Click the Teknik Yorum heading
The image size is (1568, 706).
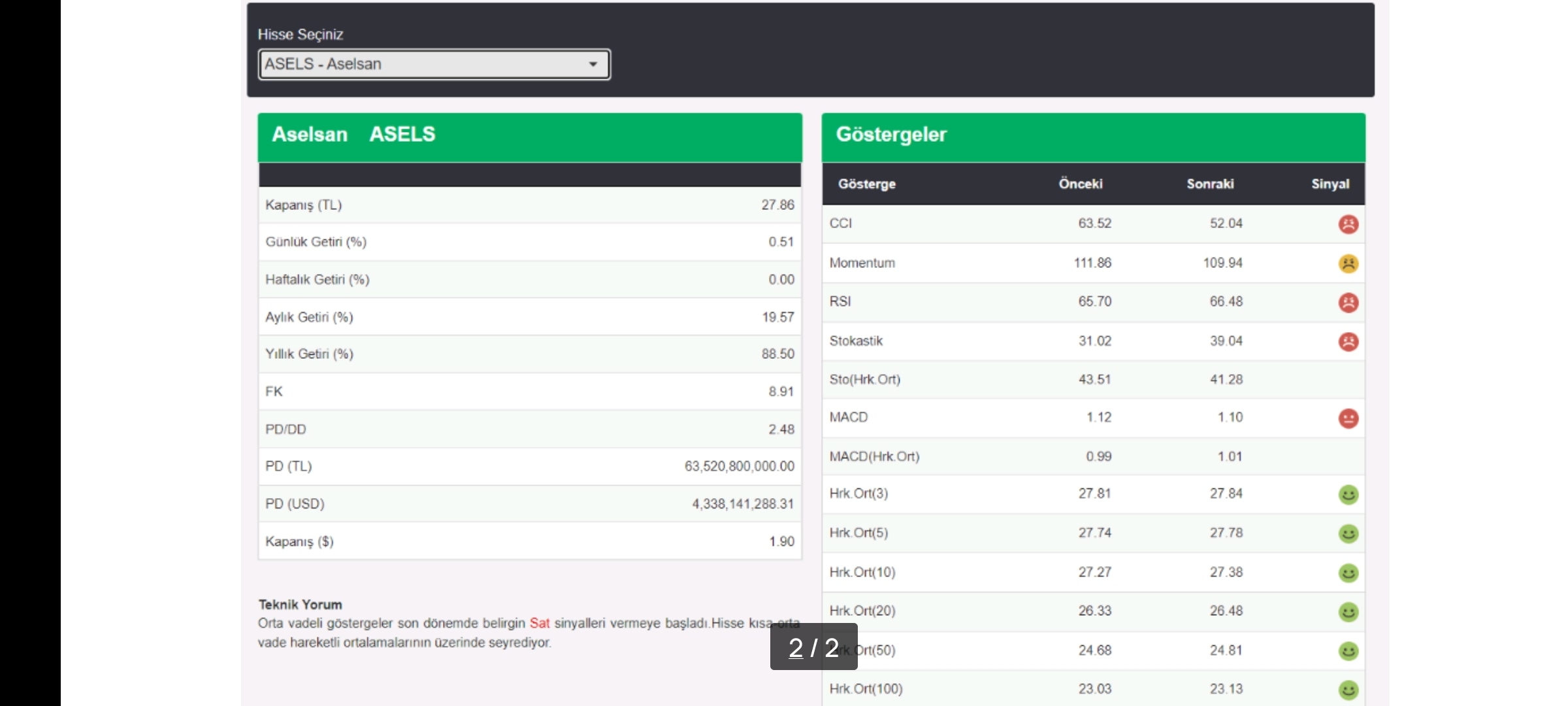tap(300, 605)
